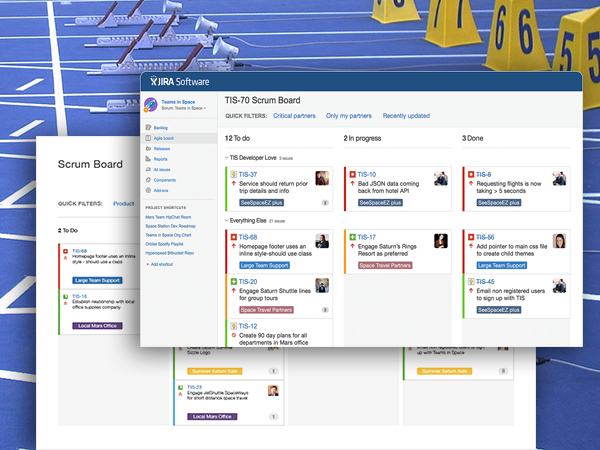
Task: Click the lightbulb icon on TIS-45
Action: [x=471, y=282]
